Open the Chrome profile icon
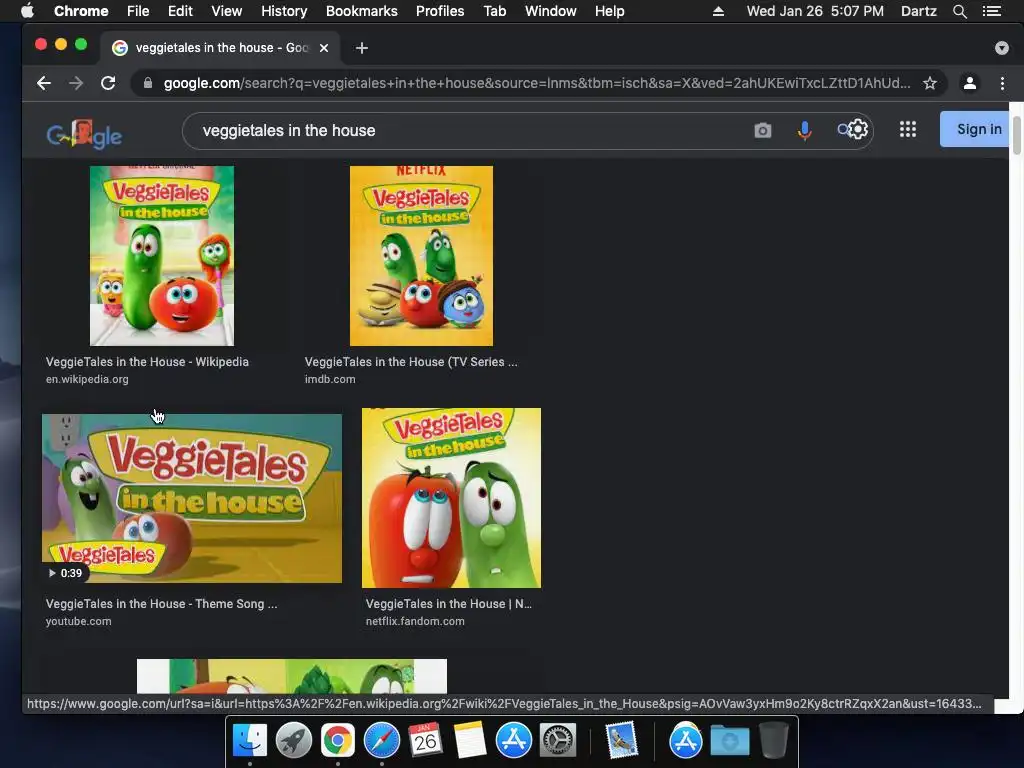This screenshot has height=768, width=1024. 970,83
